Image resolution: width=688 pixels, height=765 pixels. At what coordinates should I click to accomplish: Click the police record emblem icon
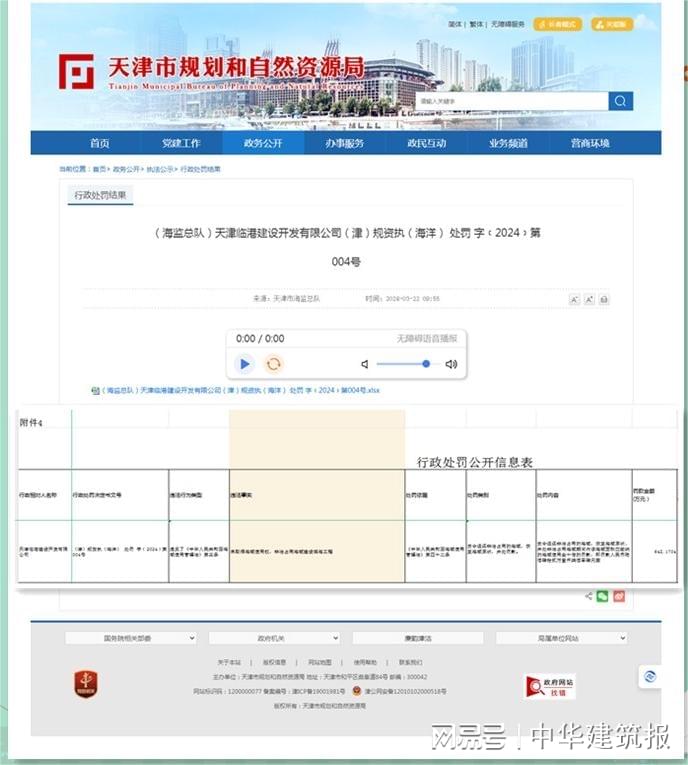(357, 691)
